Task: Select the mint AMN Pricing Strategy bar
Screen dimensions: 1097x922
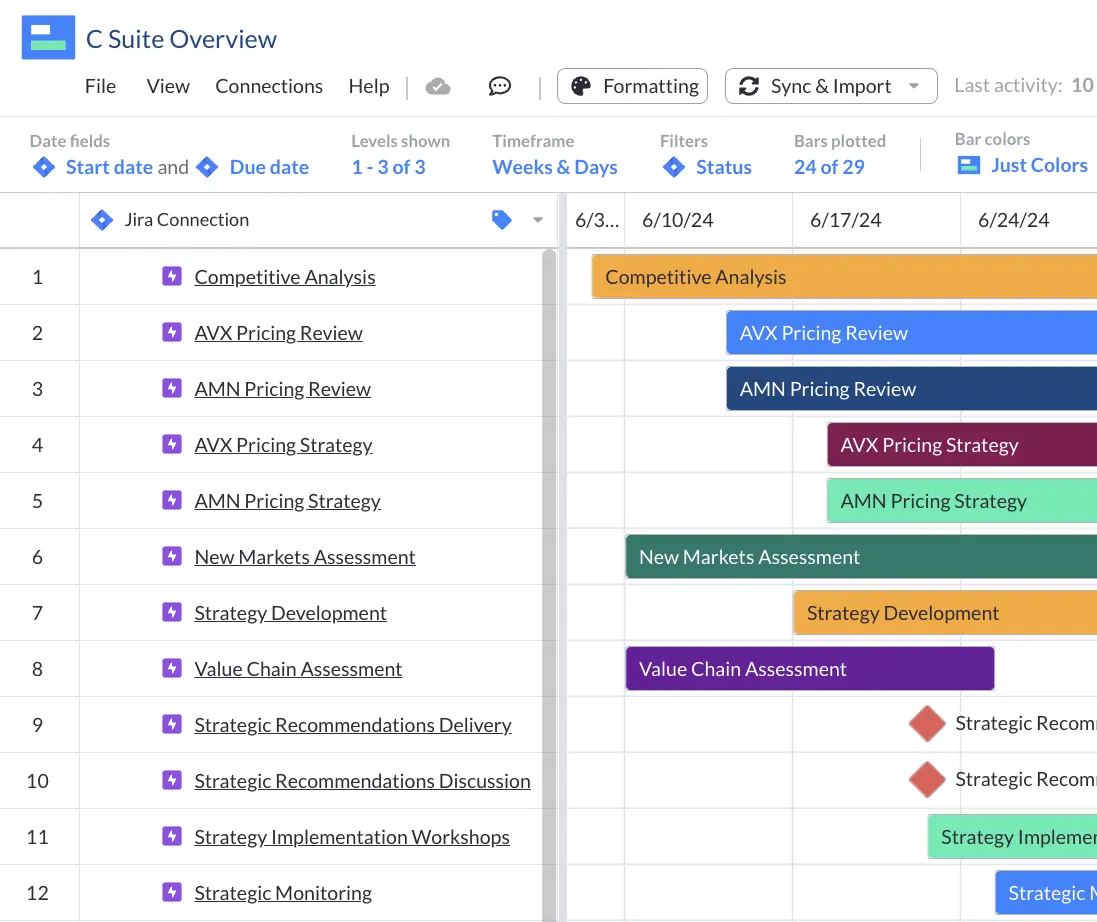Action: [962, 500]
